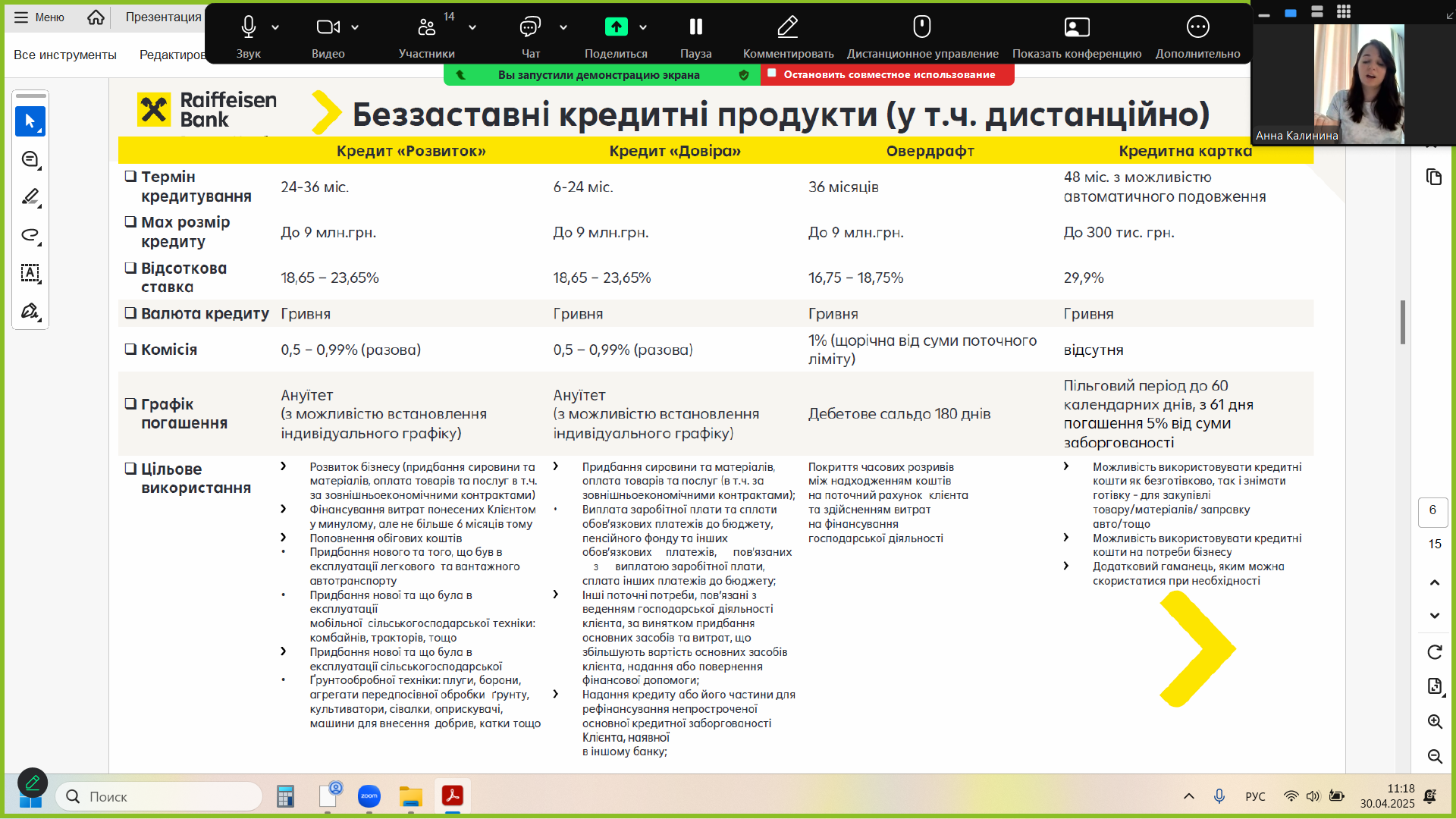Image resolution: width=1456 pixels, height=819 pixels.
Task: Switch input language РУС
Action: [x=1255, y=796]
